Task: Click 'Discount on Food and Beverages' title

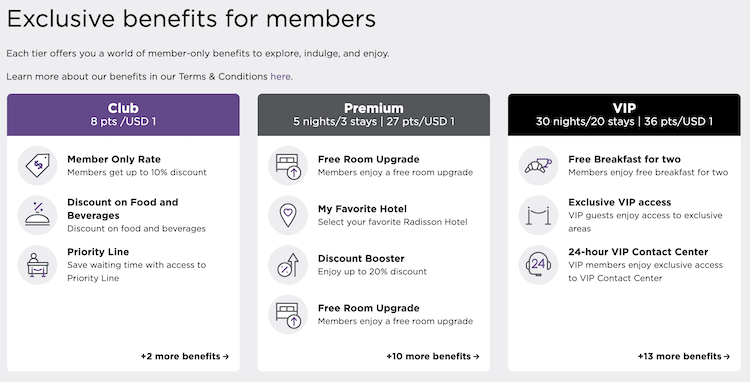Action: [x=122, y=208]
